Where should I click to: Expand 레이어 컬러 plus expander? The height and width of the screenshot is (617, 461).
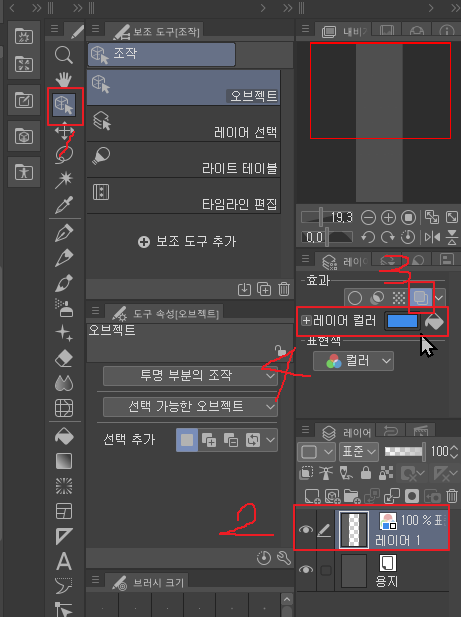point(306,320)
